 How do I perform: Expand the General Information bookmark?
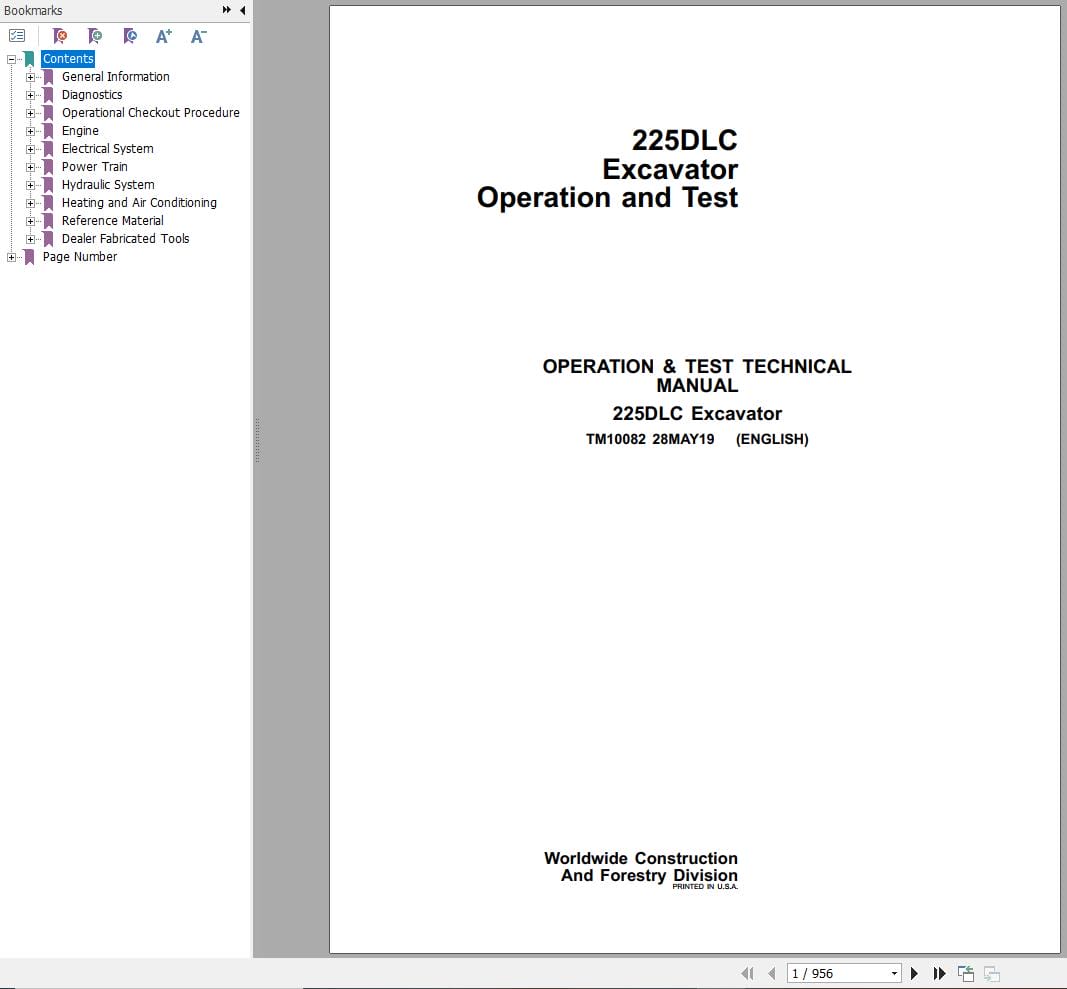[x=30, y=77]
